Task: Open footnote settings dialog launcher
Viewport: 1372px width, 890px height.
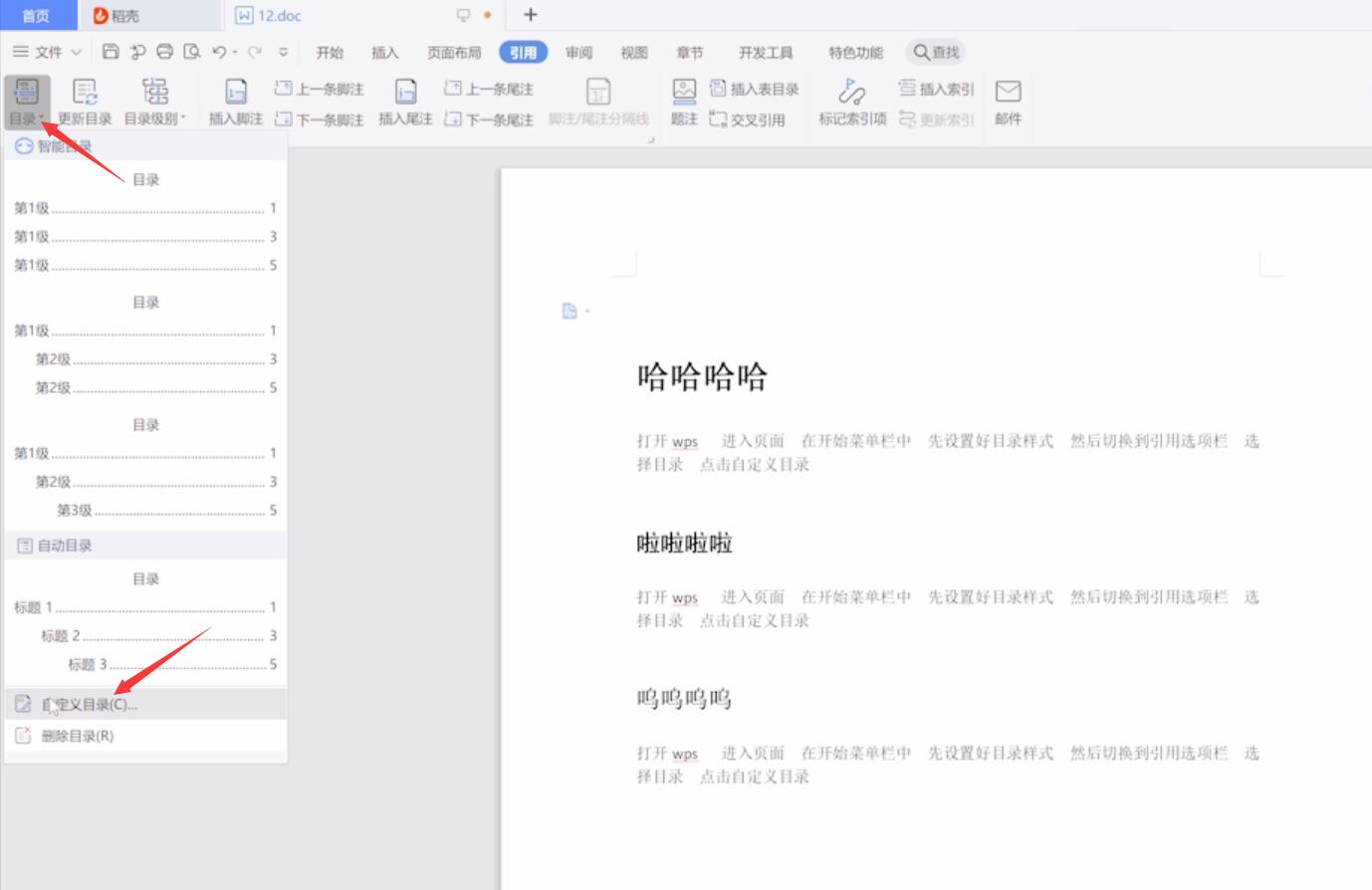Action: (651, 140)
